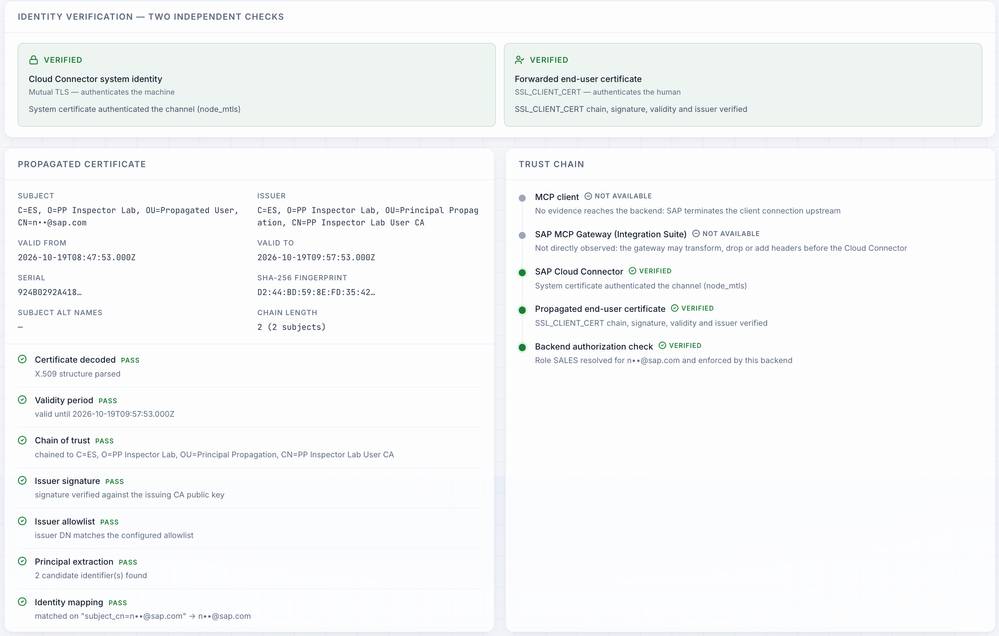This screenshot has width=999, height=636.
Task: Click the check icon beside Issuer signature
Action: tap(22, 481)
